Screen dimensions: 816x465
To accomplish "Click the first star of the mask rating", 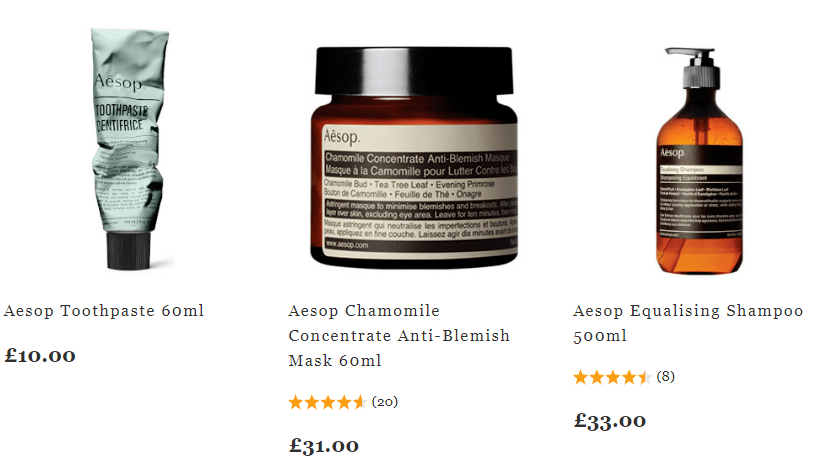I will tap(296, 402).
